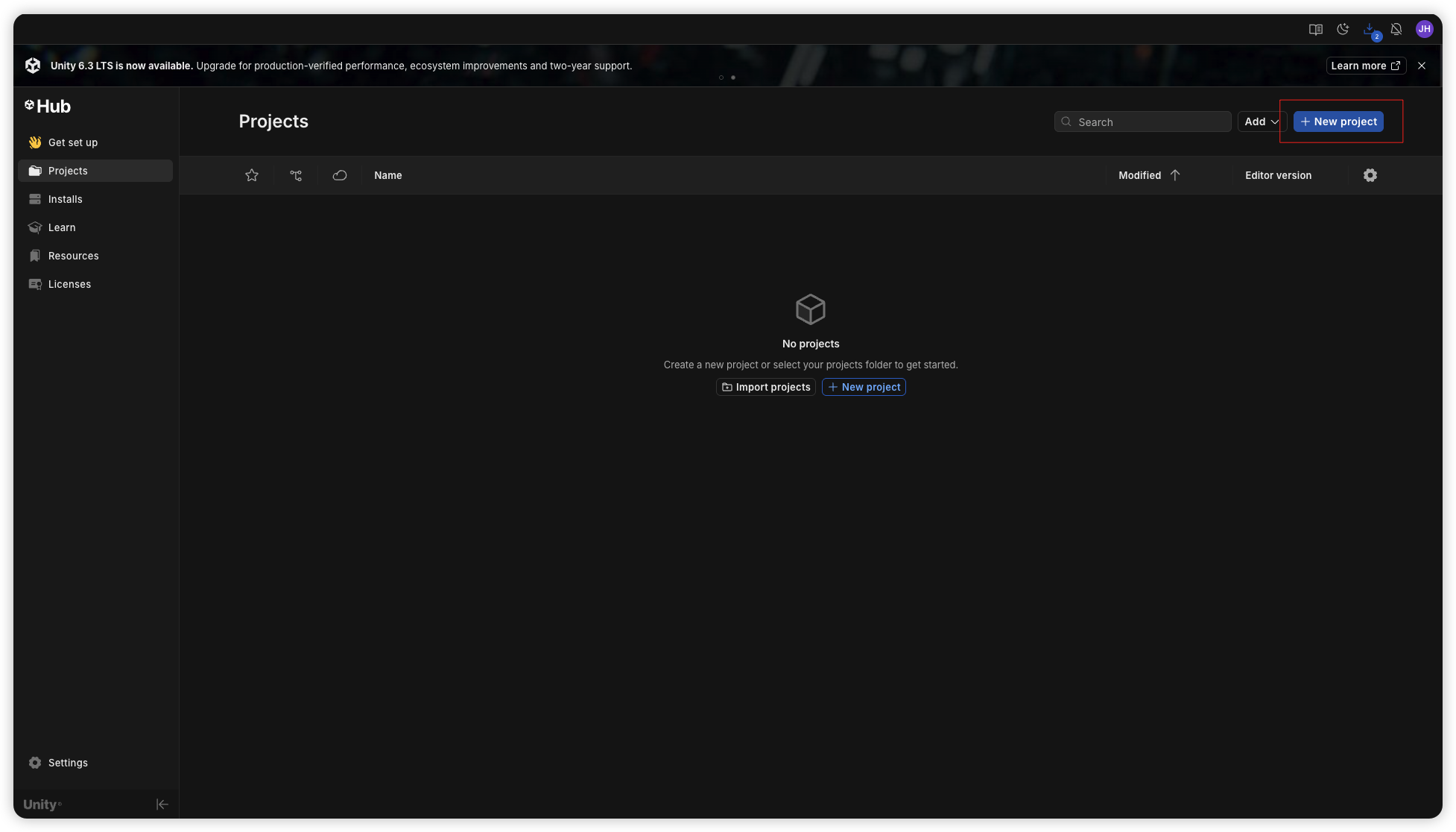
Task: Open the notifications bell
Action: [1396, 29]
